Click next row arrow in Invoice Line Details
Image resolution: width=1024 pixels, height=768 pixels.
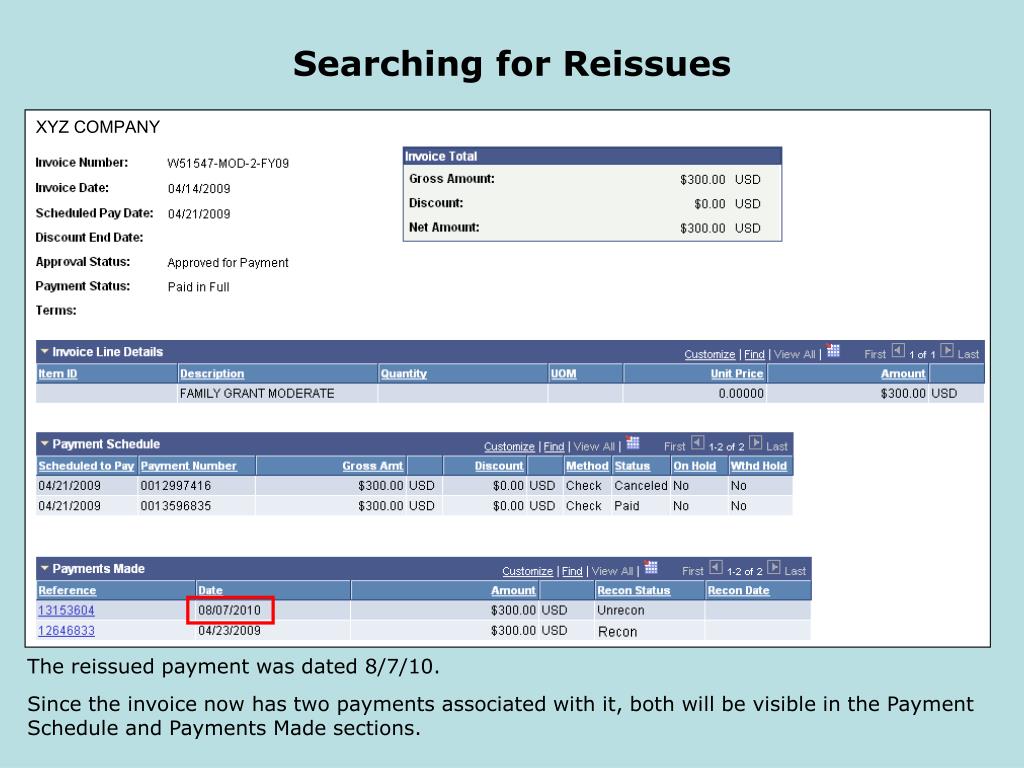point(947,352)
